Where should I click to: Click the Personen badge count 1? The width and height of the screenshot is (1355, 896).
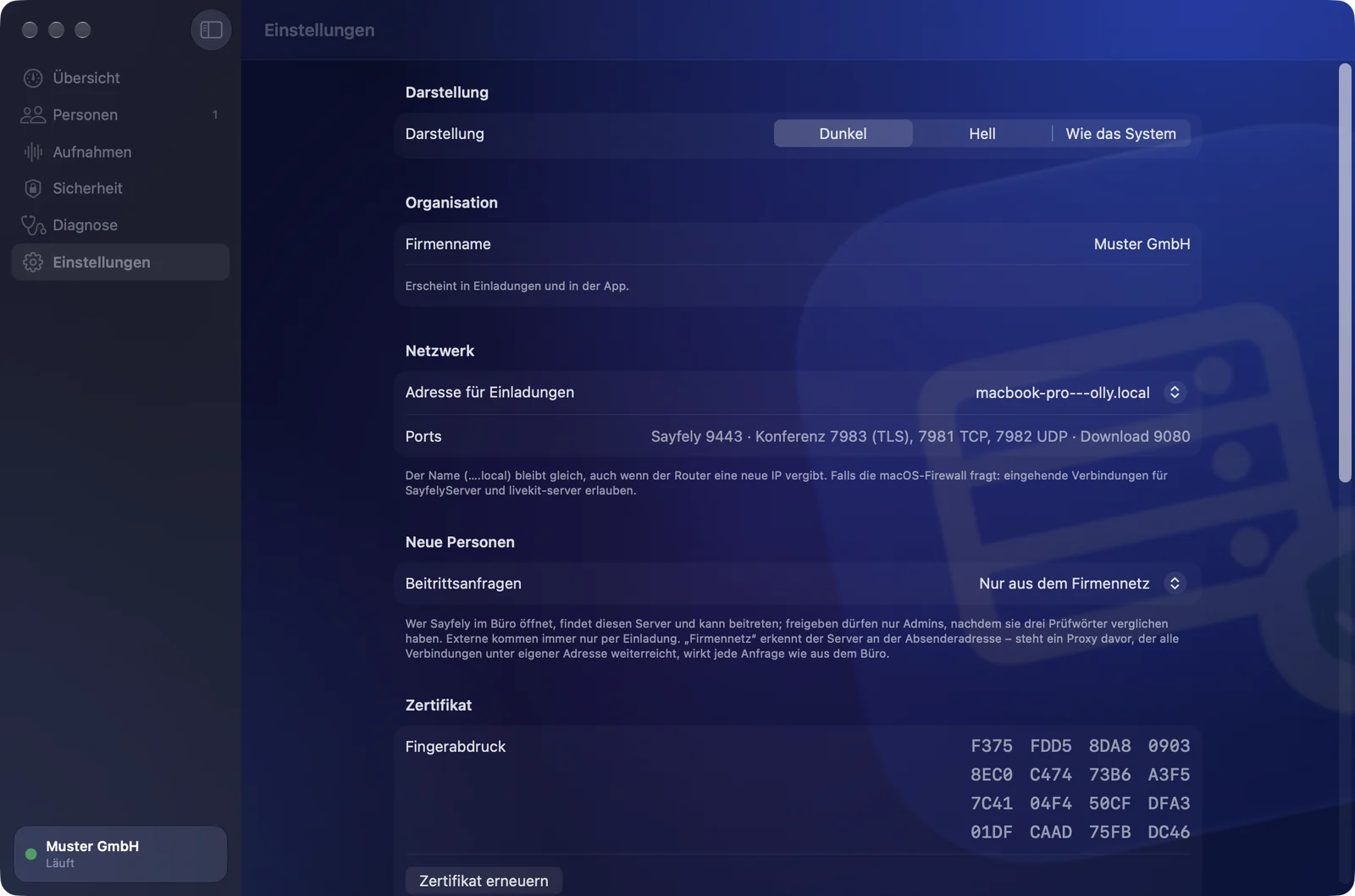click(x=215, y=114)
